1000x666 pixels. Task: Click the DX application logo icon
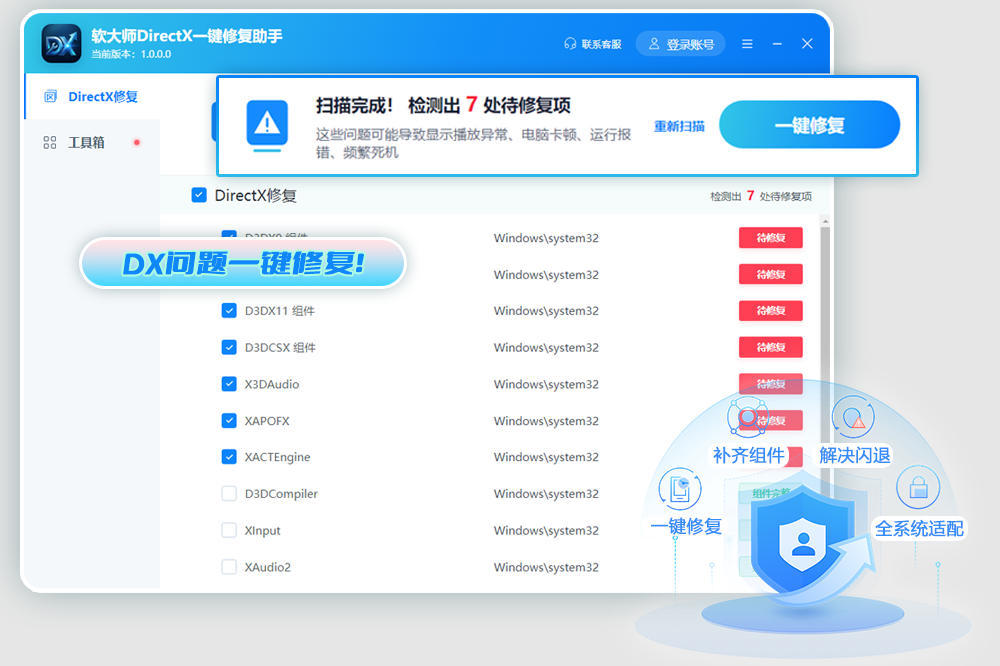coord(61,43)
